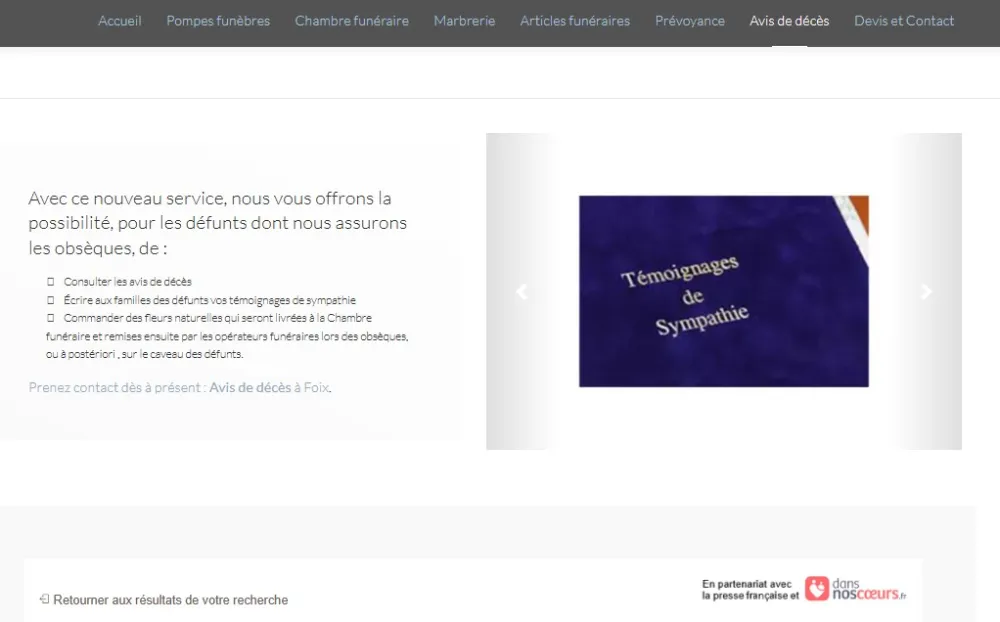Navigate to Pompes funèbres page
Image resolution: width=1000 pixels, height=622 pixels.
coord(218,21)
